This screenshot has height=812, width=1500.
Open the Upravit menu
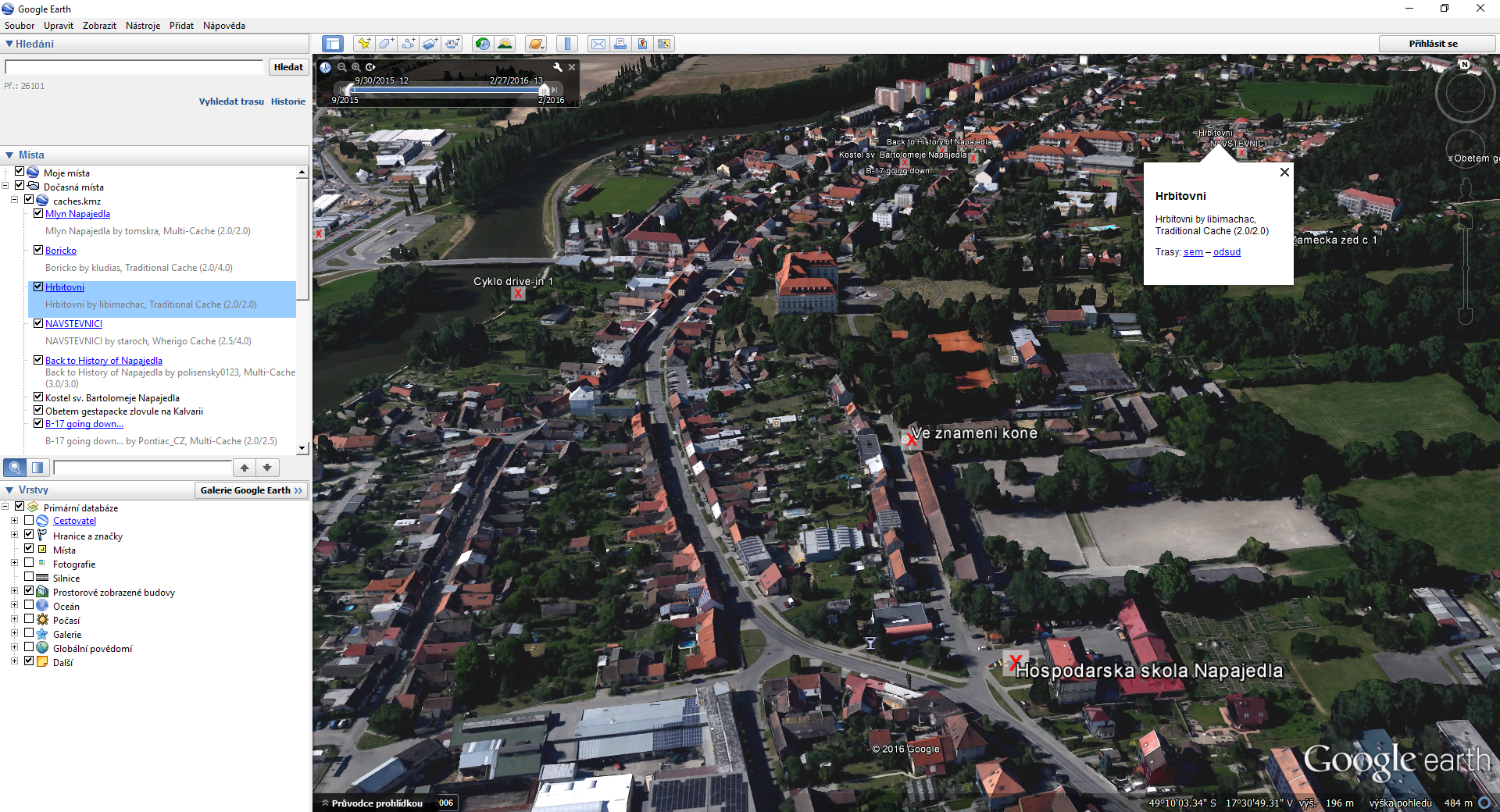tap(59, 26)
